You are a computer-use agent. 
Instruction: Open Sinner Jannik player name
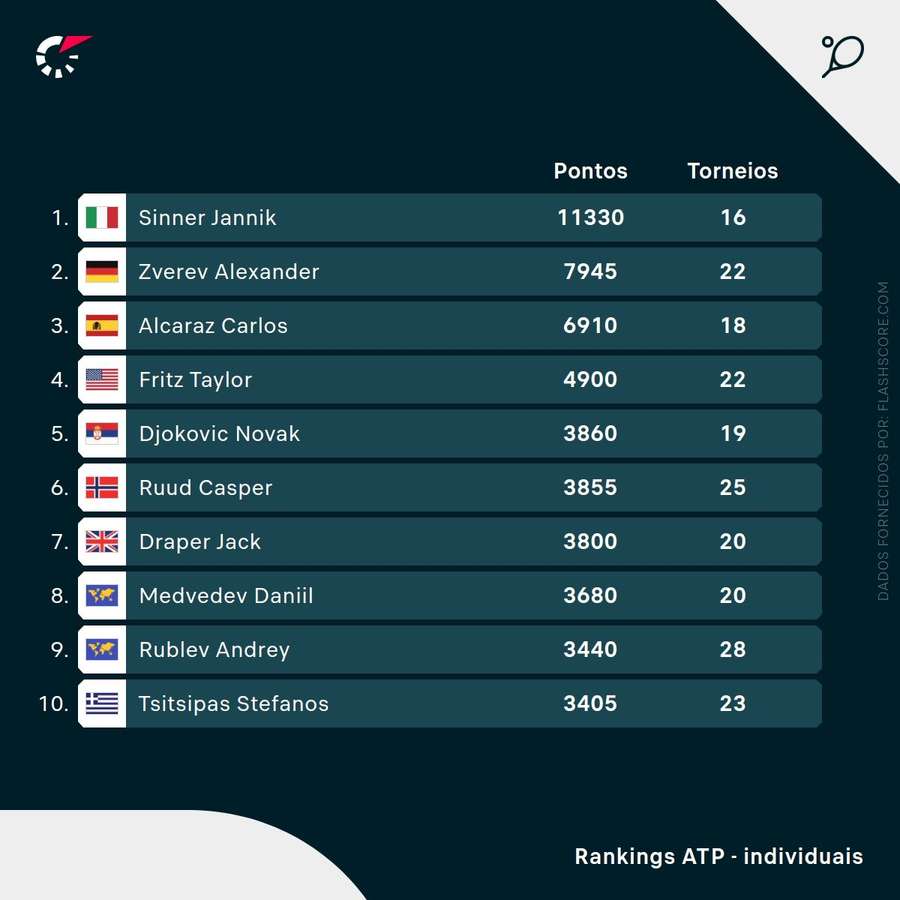(207, 218)
